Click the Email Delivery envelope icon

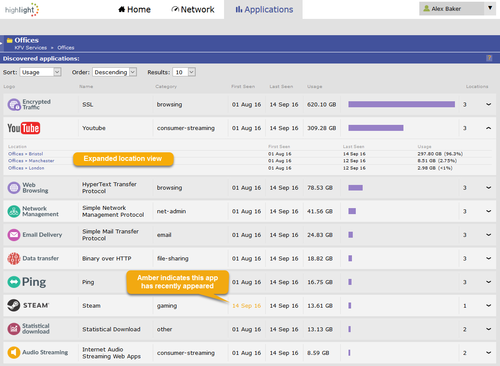[x=14, y=235]
